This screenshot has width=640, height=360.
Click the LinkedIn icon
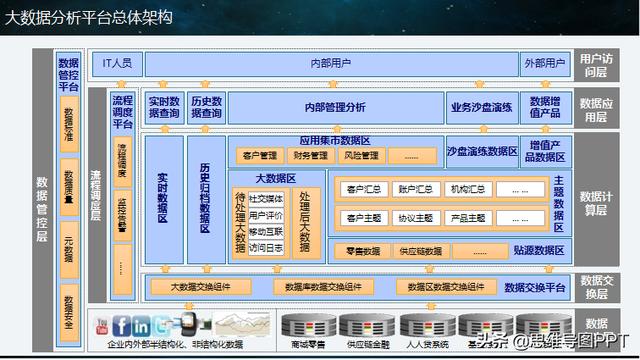[140, 326]
